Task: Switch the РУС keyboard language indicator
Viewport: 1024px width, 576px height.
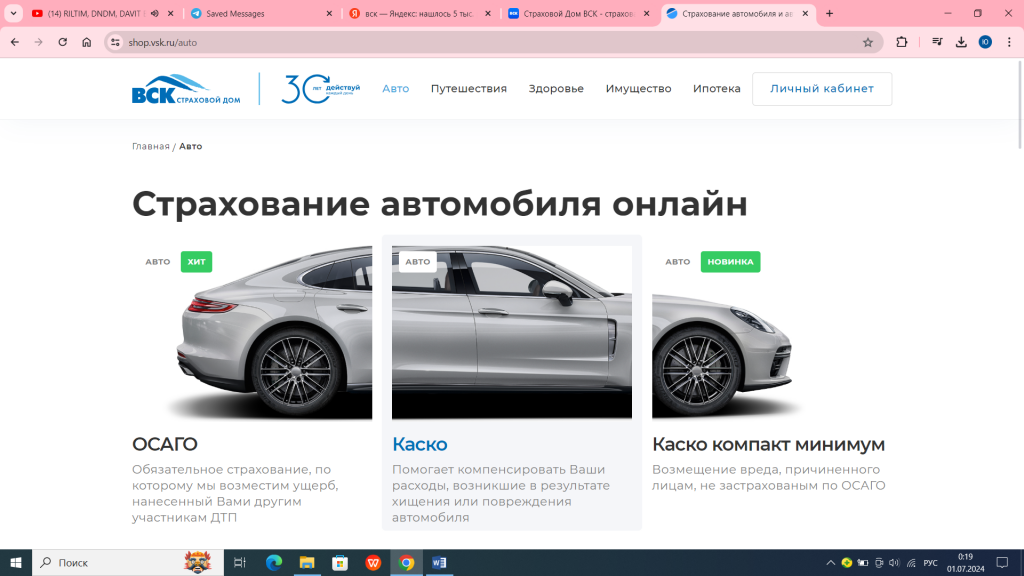Action: [x=931, y=563]
